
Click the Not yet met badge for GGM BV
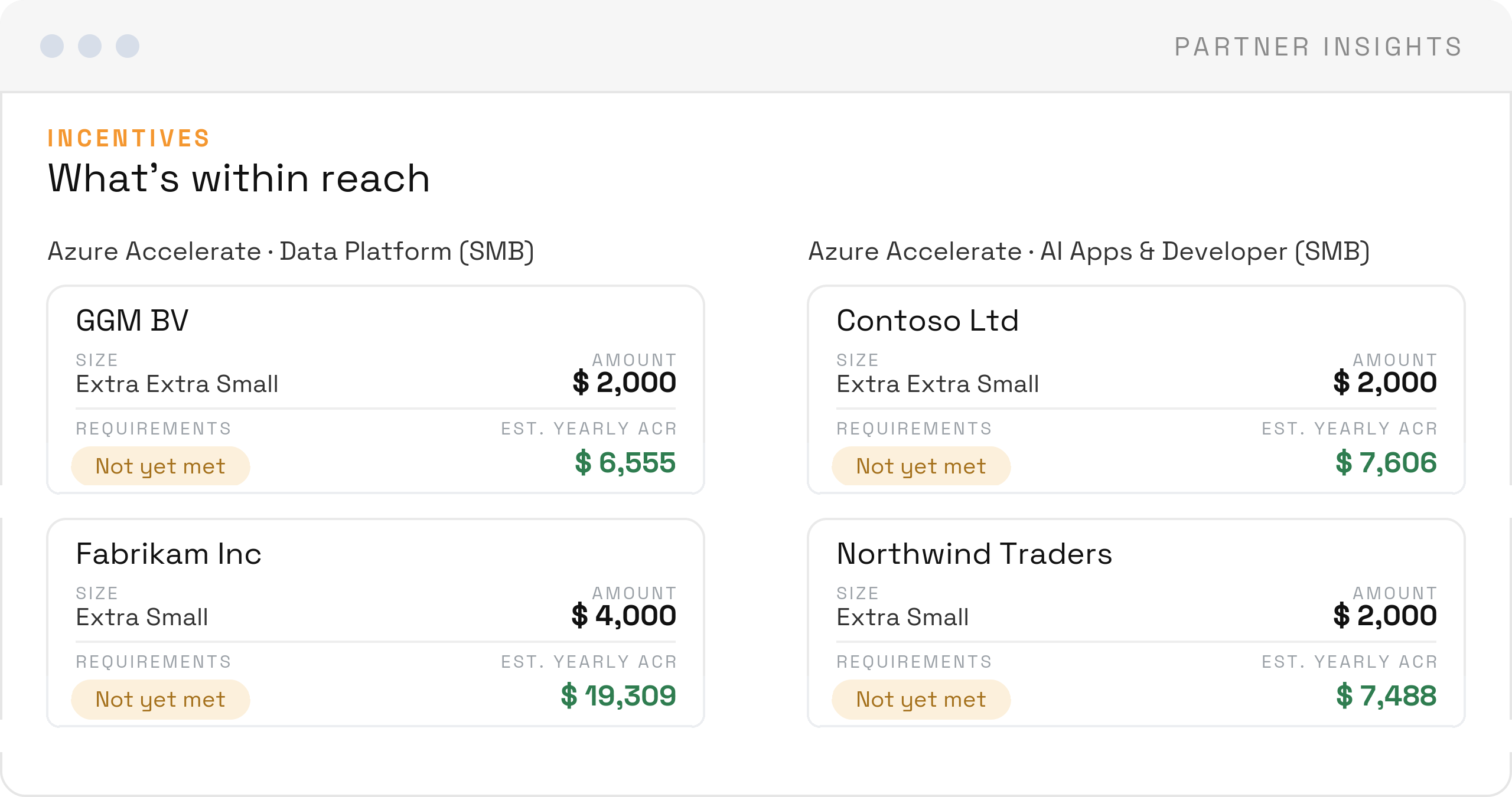pyautogui.click(x=161, y=466)
